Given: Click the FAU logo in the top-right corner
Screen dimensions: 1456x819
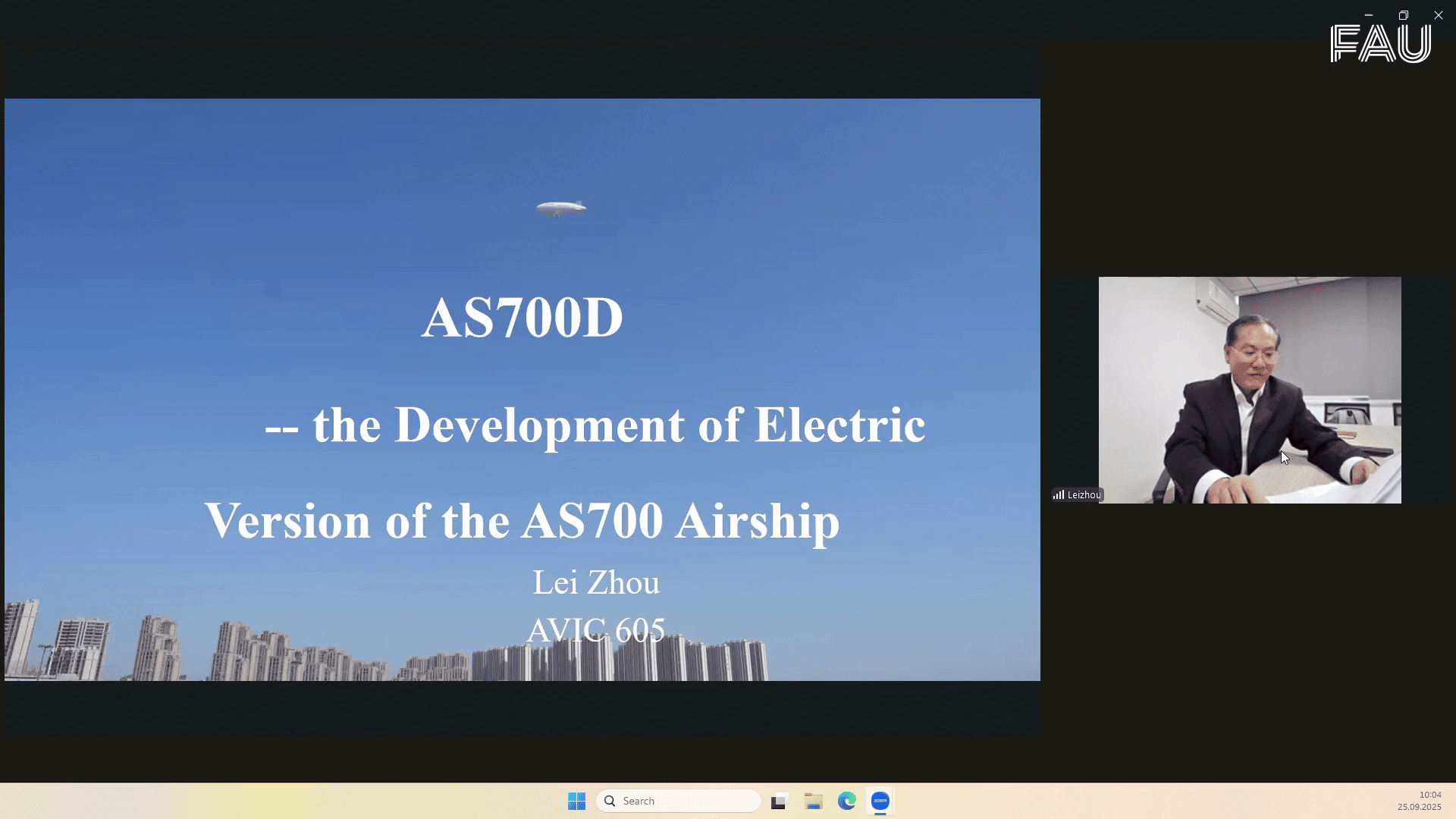Looking at the screenshot, I should tap(1382, 42).
